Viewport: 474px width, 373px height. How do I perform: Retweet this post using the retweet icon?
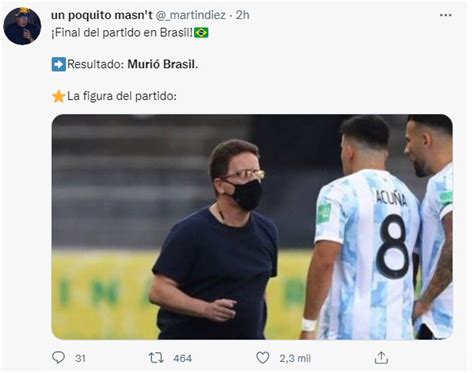point(156,358)
